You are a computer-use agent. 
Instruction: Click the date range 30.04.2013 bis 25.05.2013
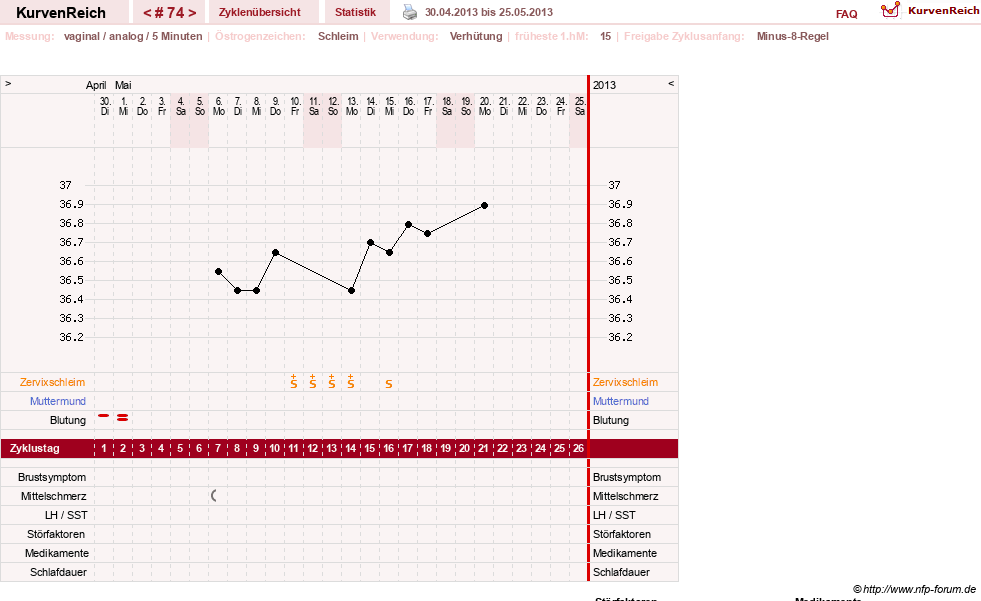[x=489, y=12]
